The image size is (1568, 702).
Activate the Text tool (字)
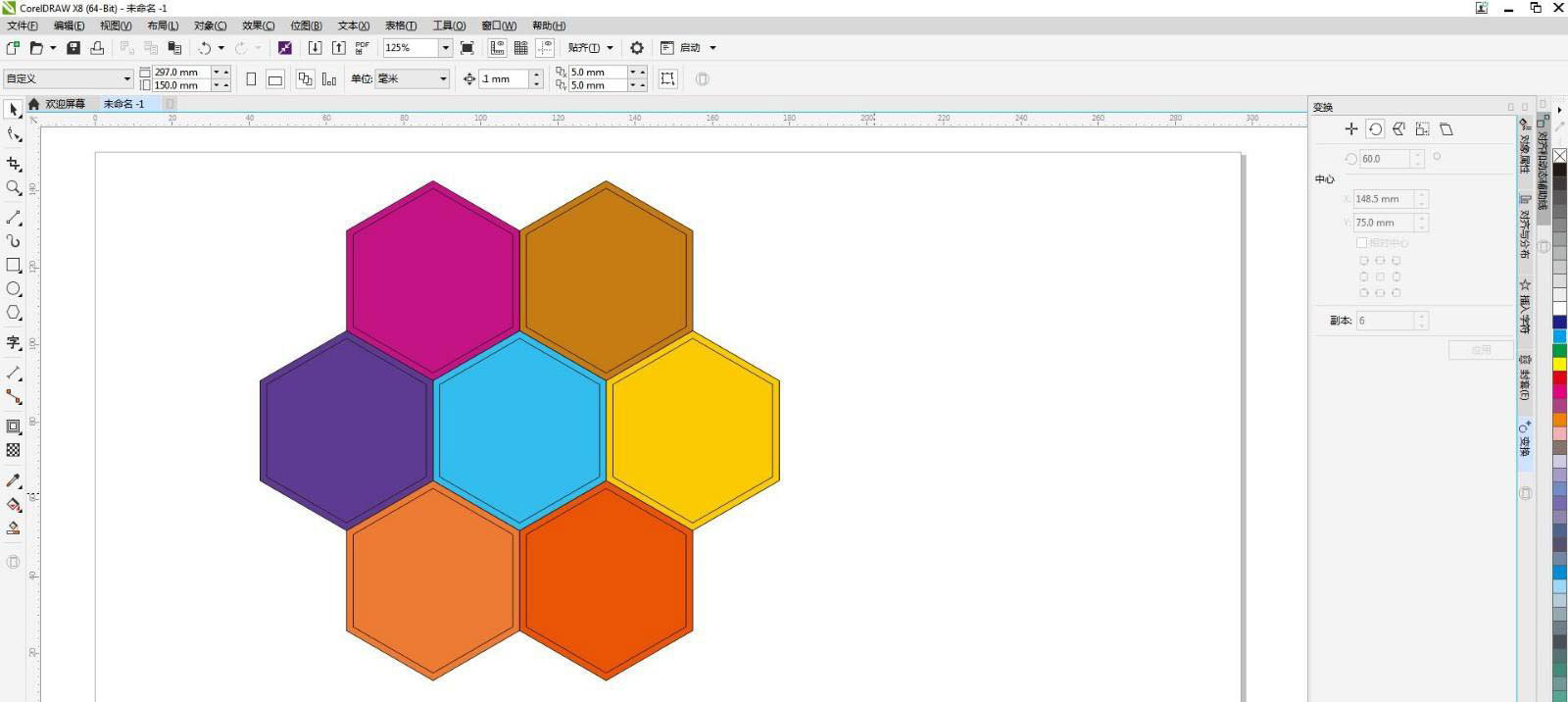click(x=14, y=342)
